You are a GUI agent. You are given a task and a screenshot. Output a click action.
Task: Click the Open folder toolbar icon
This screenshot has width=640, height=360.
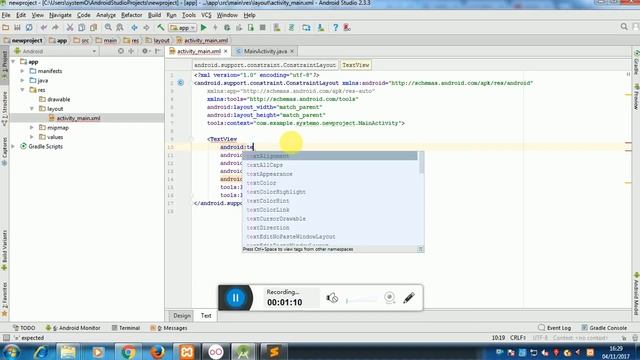pyautogui.click(x=6, y=28)
